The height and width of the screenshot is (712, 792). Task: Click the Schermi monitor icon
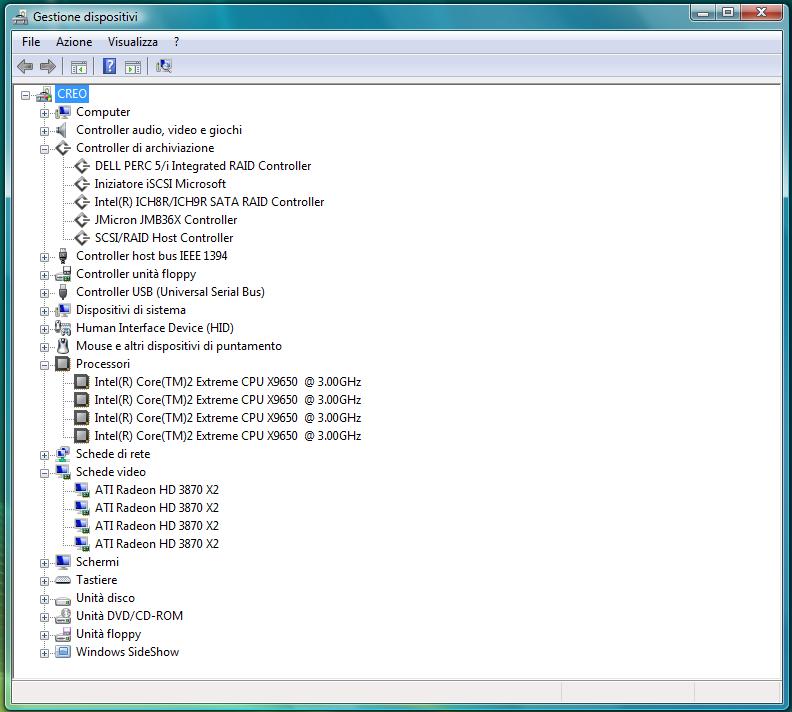63,562
